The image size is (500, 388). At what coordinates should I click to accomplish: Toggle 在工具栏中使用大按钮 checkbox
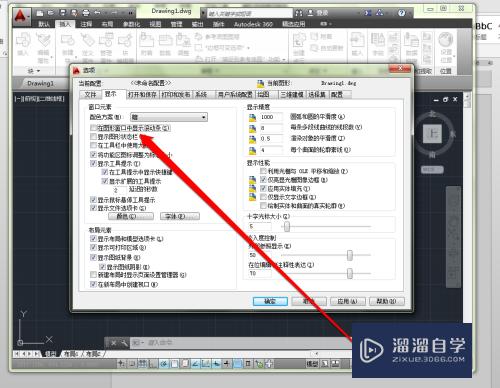93,145
